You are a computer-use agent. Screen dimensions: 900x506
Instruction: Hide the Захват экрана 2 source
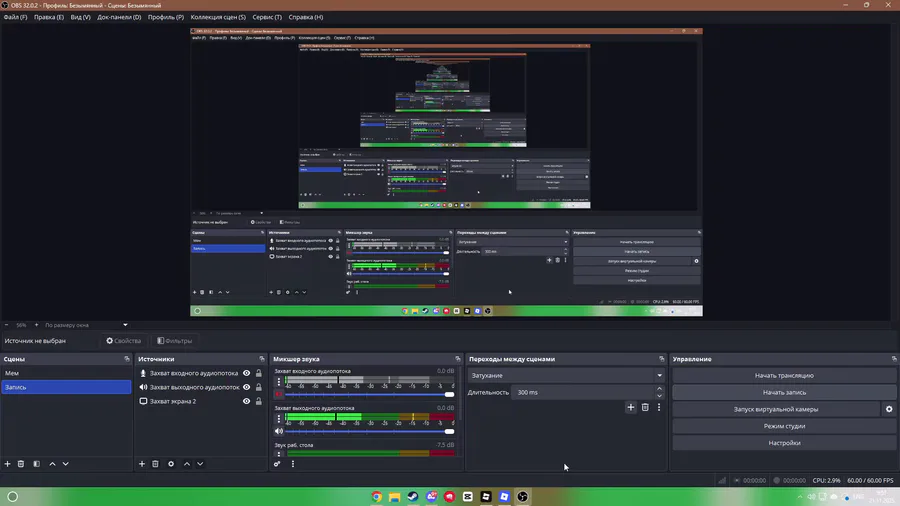[246, 402]
